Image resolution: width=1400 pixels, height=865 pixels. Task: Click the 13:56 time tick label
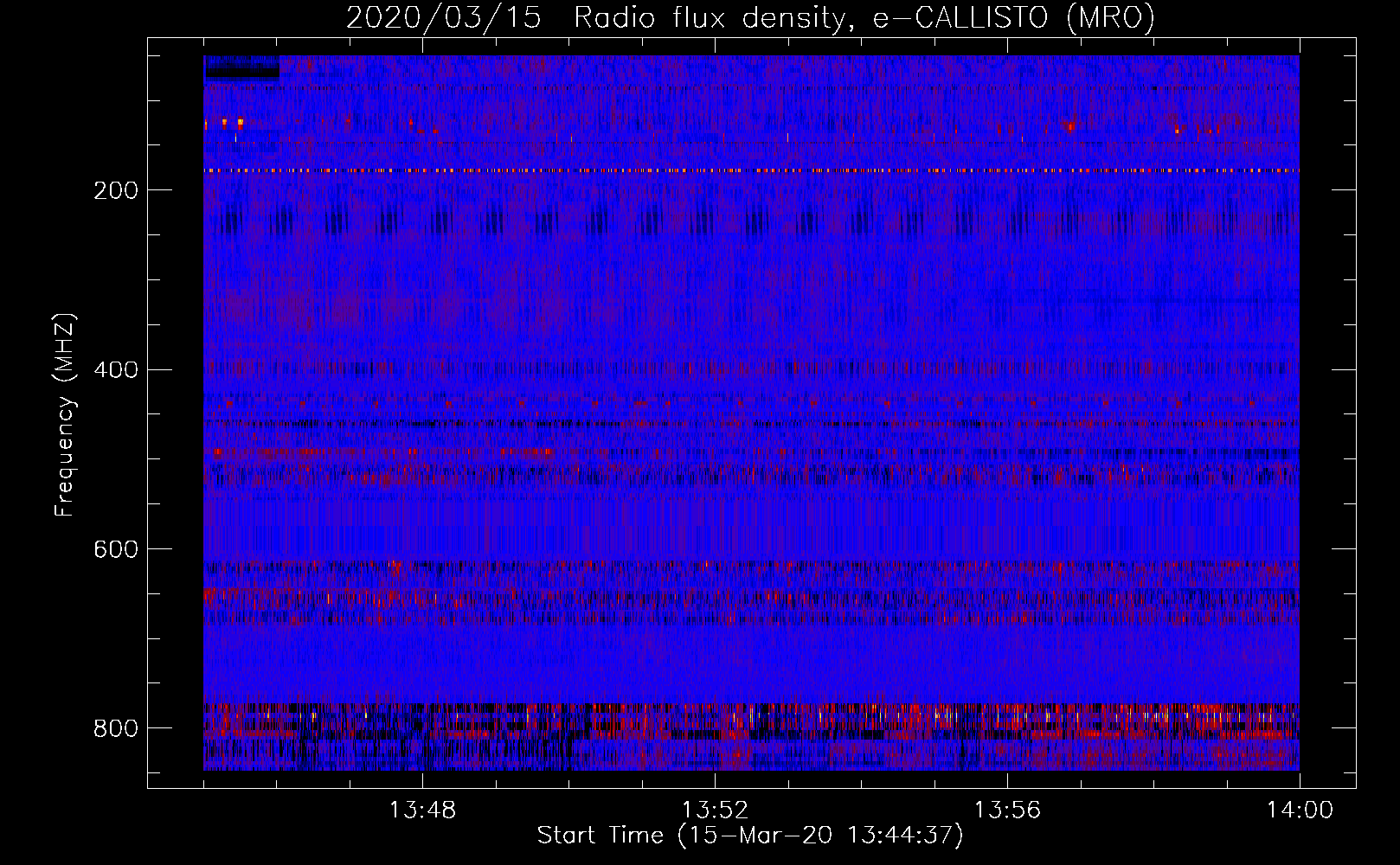(x=1007, y=811)
